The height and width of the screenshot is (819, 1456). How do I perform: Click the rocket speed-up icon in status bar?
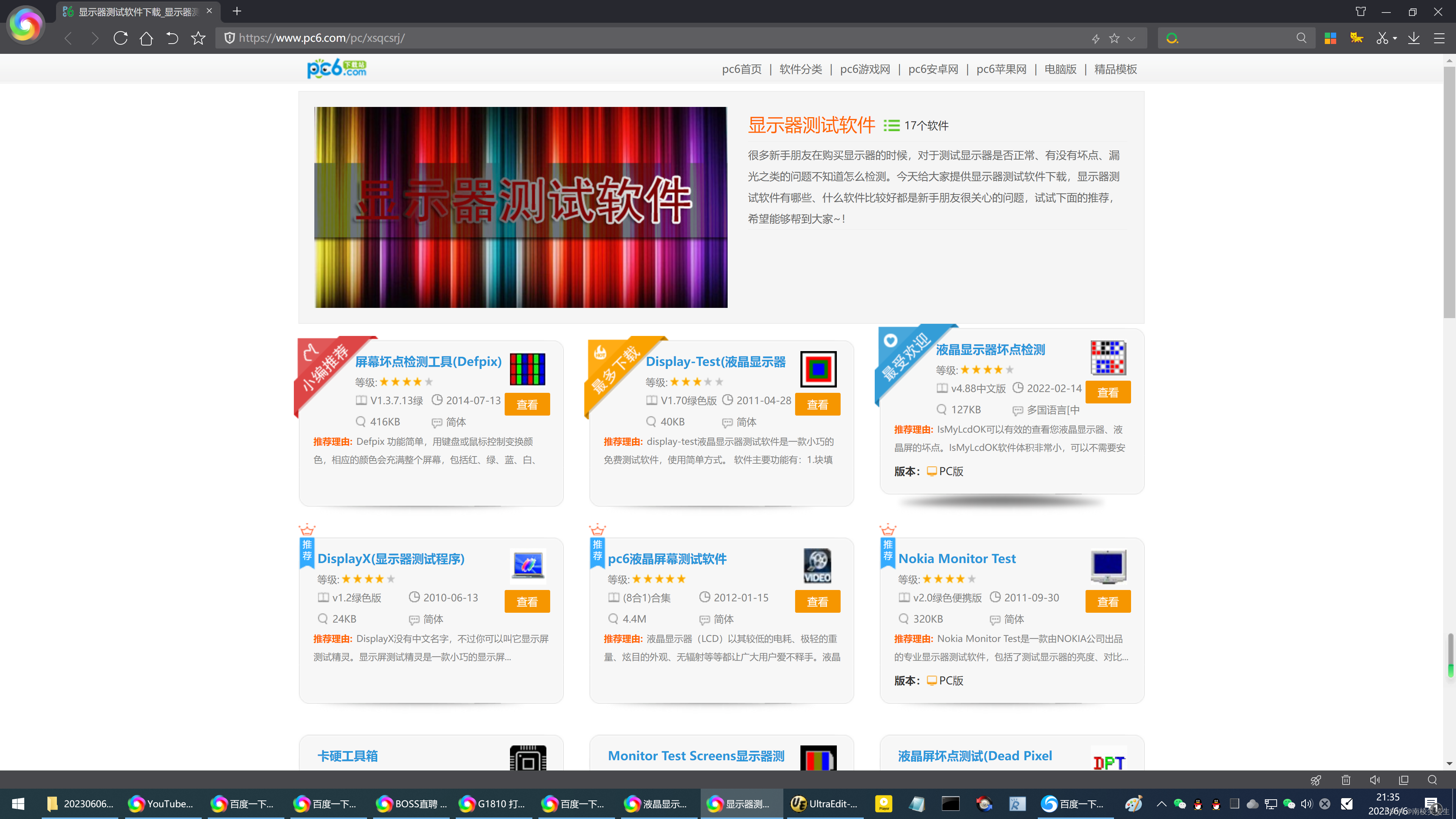tap(1316, 780)
